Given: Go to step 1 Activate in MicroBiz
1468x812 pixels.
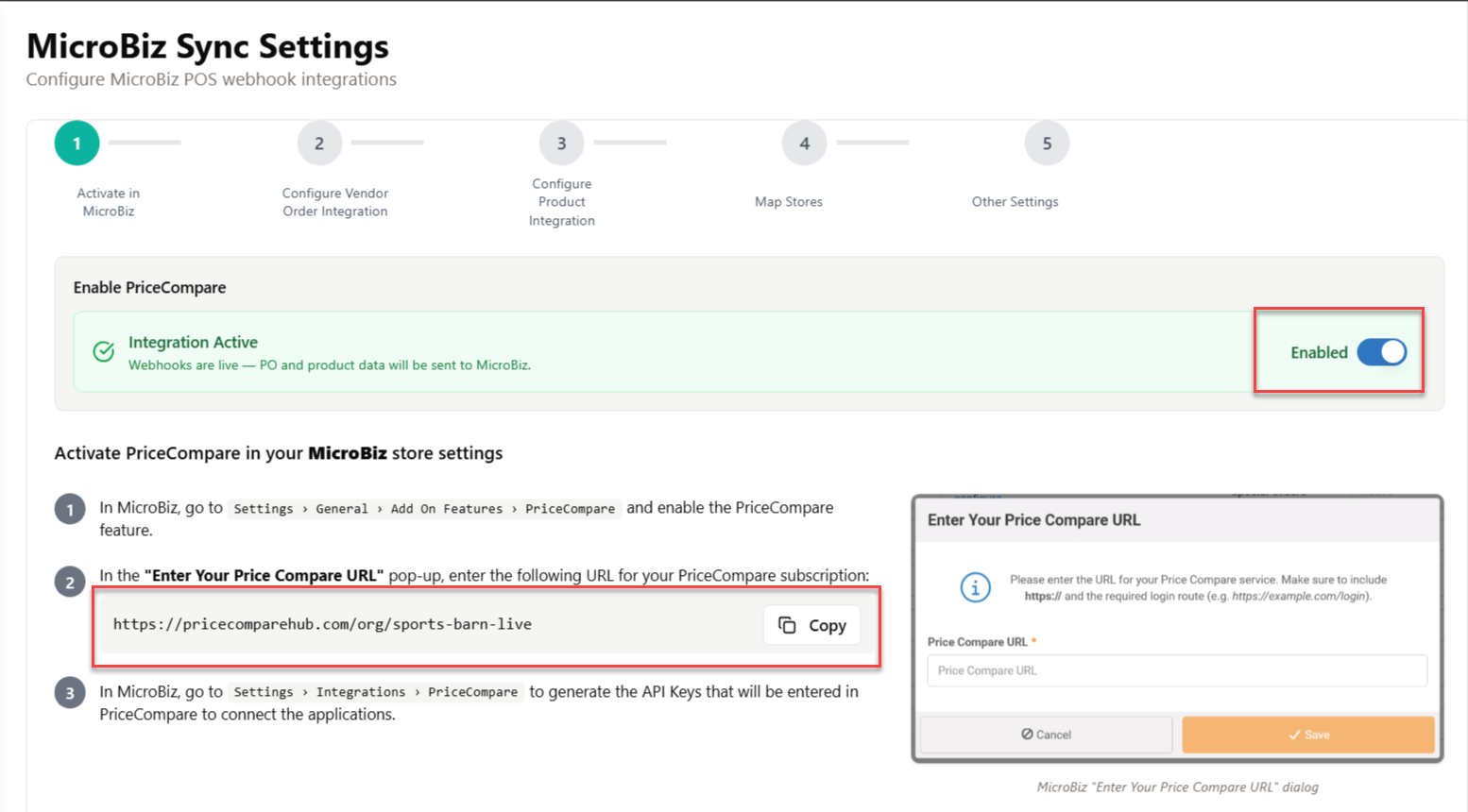Looking at the screenshot, I should click(77, 144).
